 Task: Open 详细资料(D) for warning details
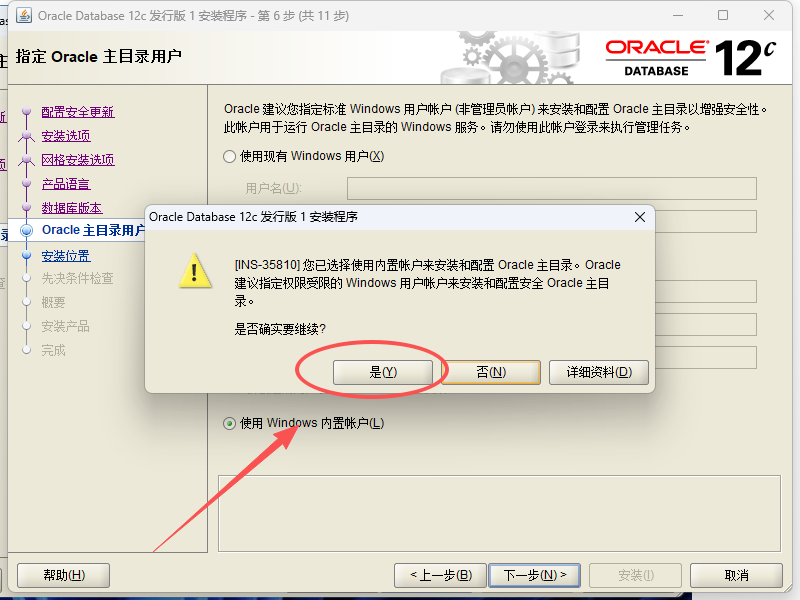point(599,372)
